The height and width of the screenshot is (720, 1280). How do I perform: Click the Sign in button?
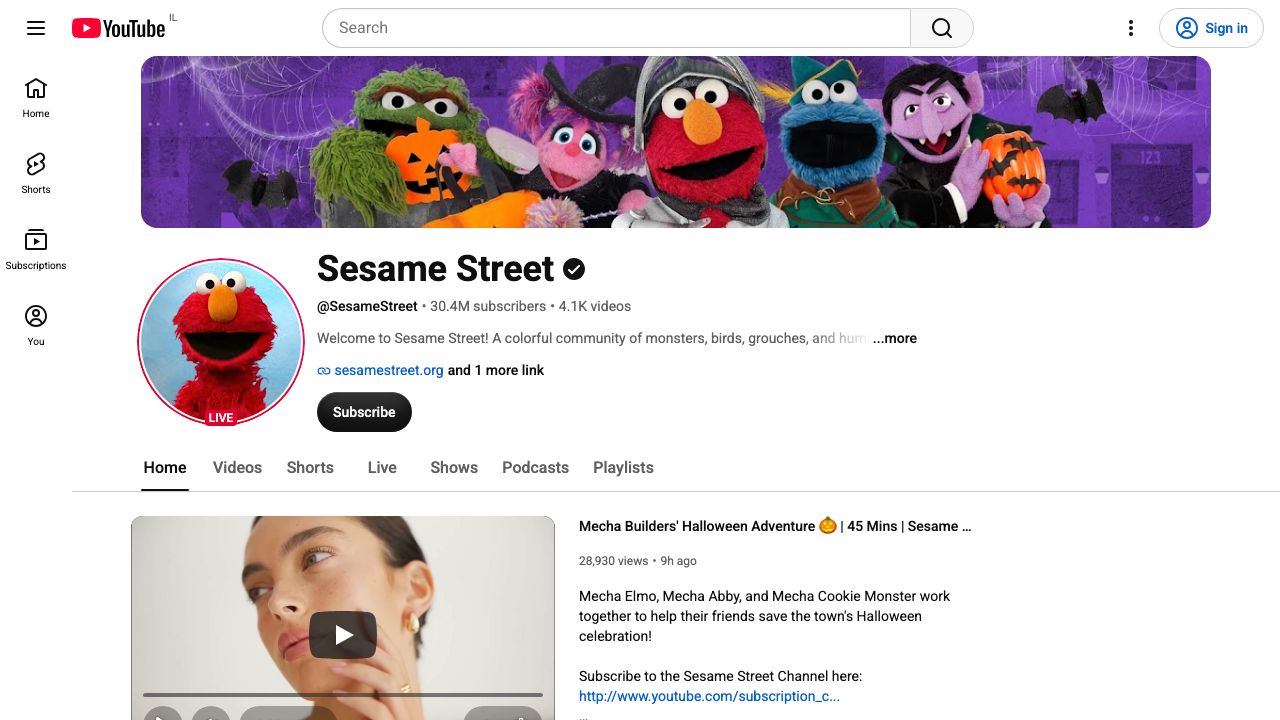click(1211, 28)
